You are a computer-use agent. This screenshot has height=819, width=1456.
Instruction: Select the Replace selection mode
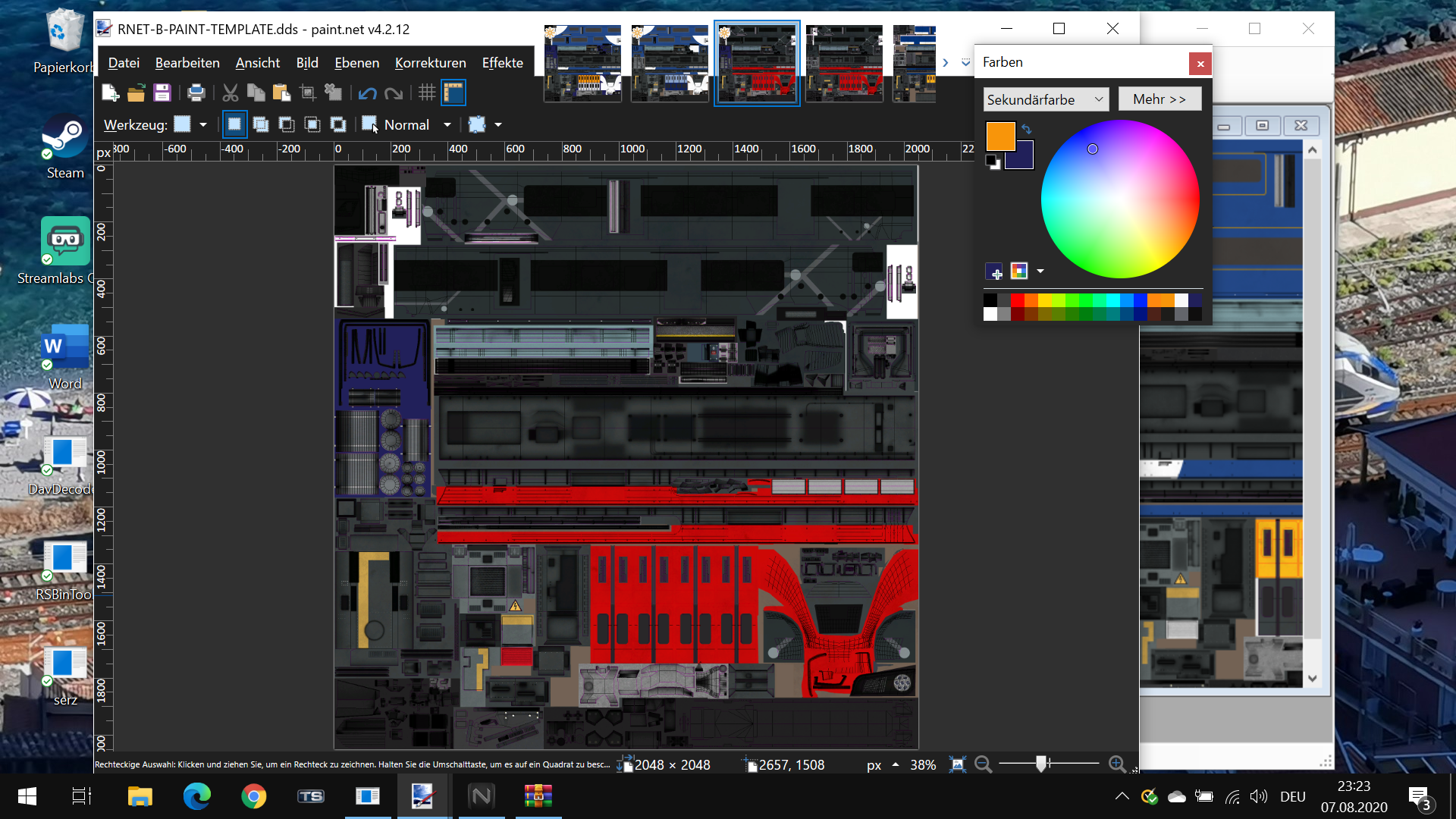(x=234, y=124)
